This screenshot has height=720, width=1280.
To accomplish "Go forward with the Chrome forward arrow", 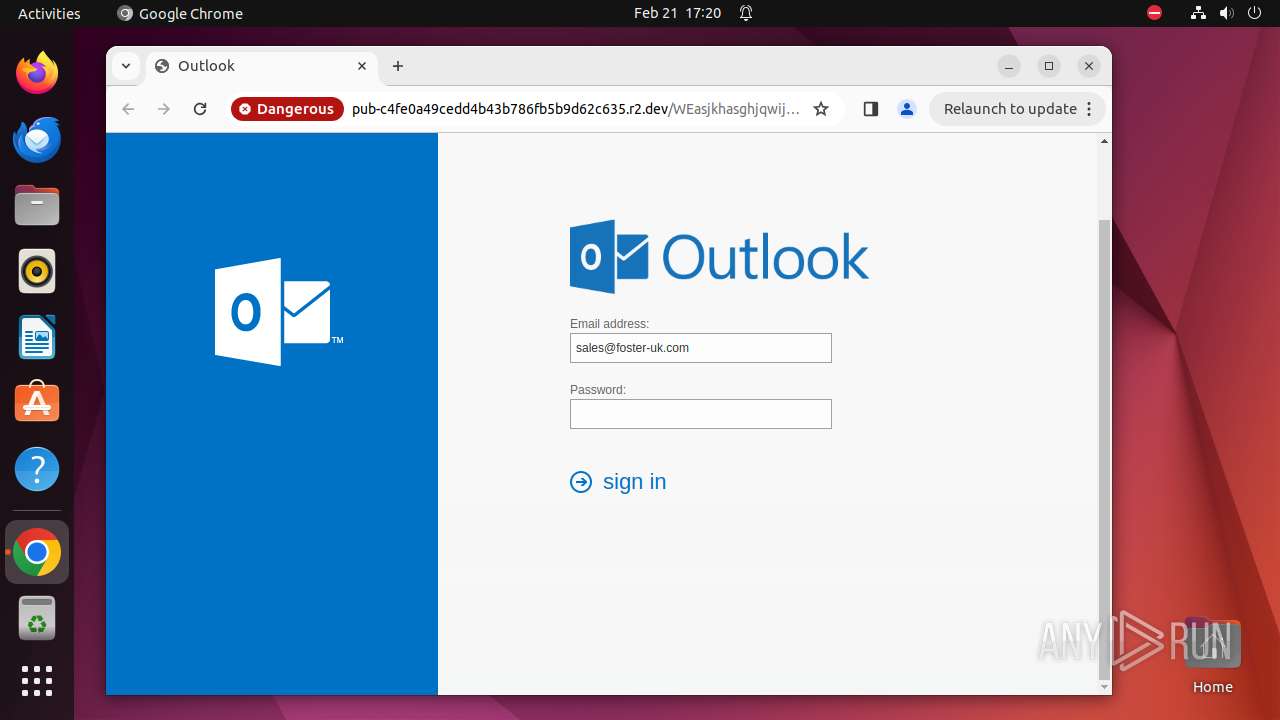I will pyautogui.click(x=164, y=109).
